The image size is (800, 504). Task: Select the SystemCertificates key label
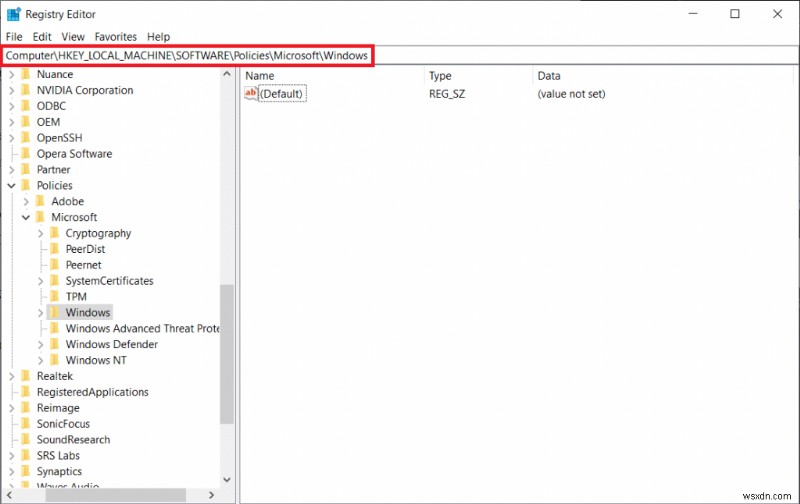[109, 281]
